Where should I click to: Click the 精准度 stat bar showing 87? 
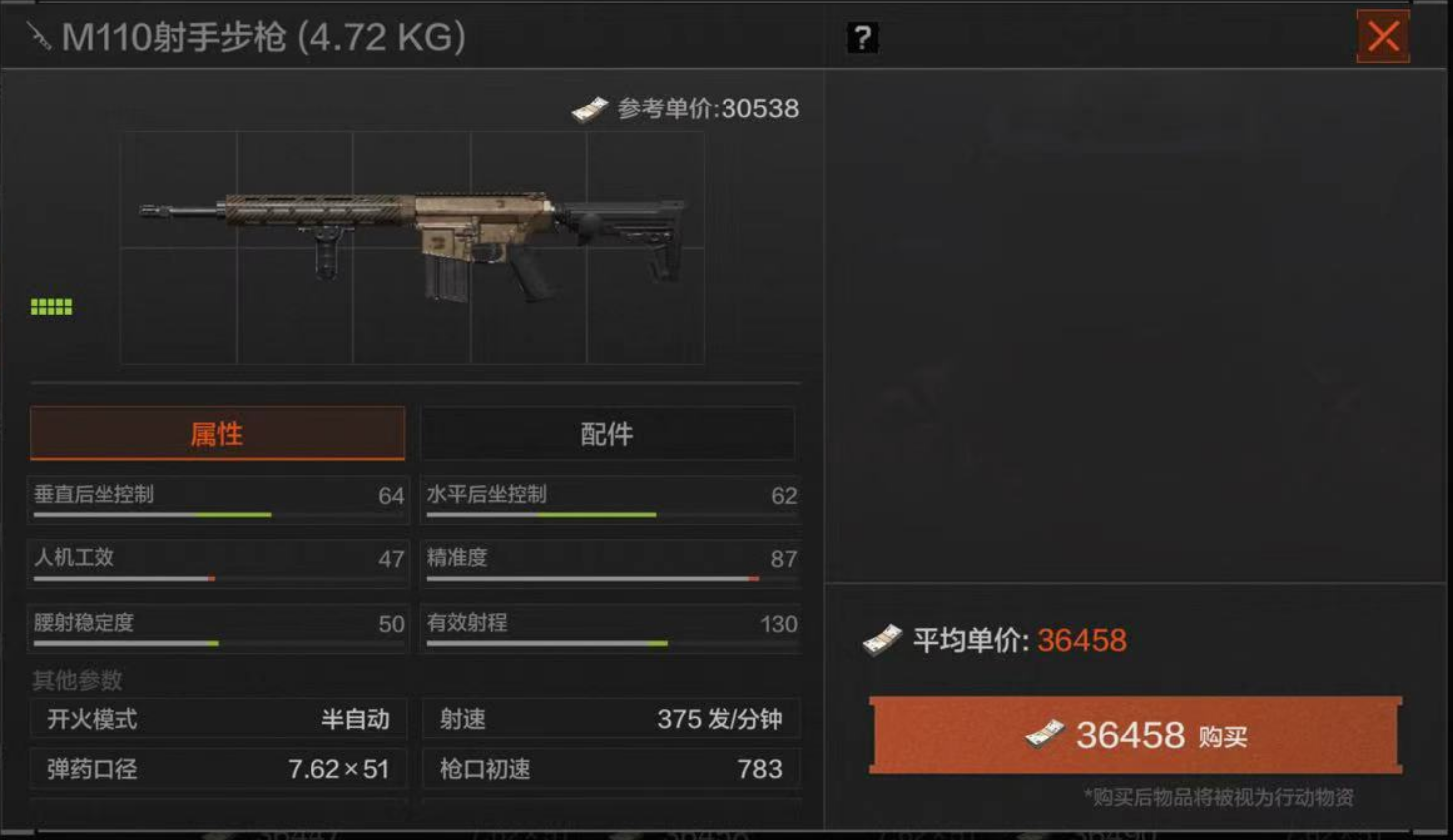click(611, 563)
